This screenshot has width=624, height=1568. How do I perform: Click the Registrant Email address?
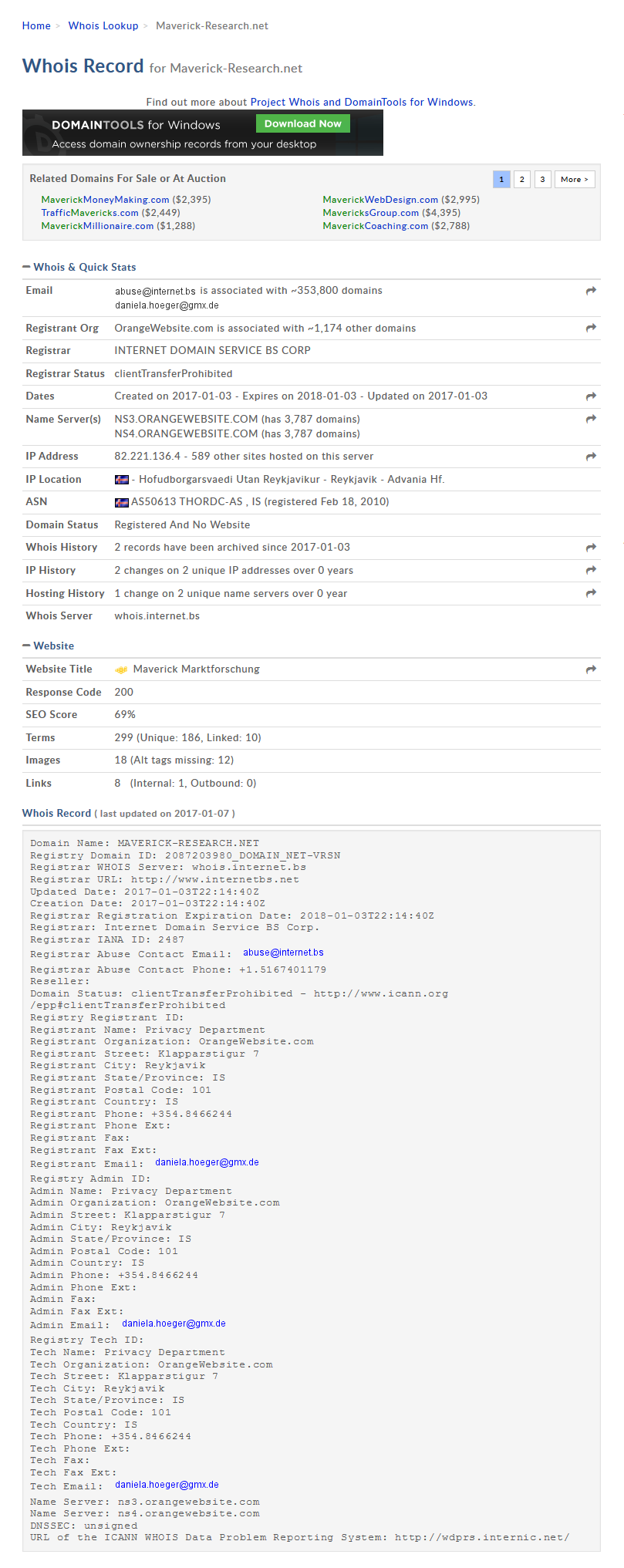point(207,1162)
